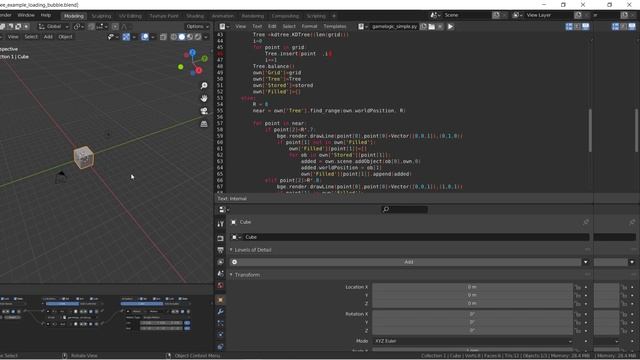Open the shading options dropdown arrow
Viewport: 640px width, 360px height.
(x=206, y=37)
